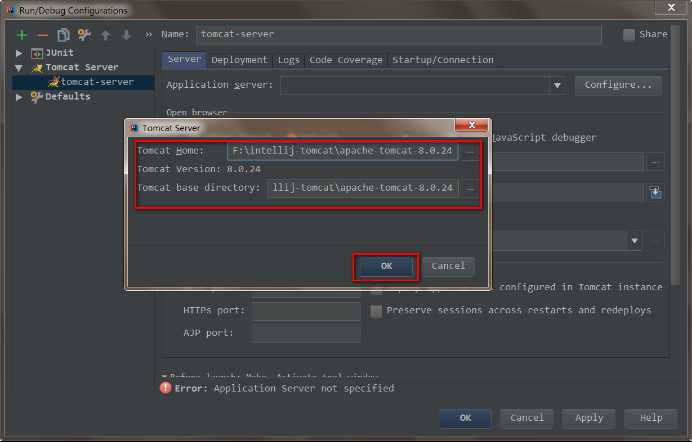Screen dimensions: 692x442
Task: Click the Apply button
Action: [x=589, y=418]
